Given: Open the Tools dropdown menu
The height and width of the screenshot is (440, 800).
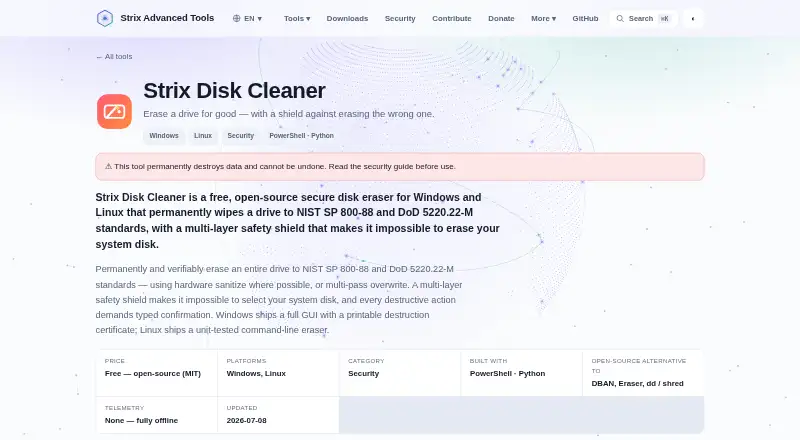Looking at the screenshot, I should [297, 18].
